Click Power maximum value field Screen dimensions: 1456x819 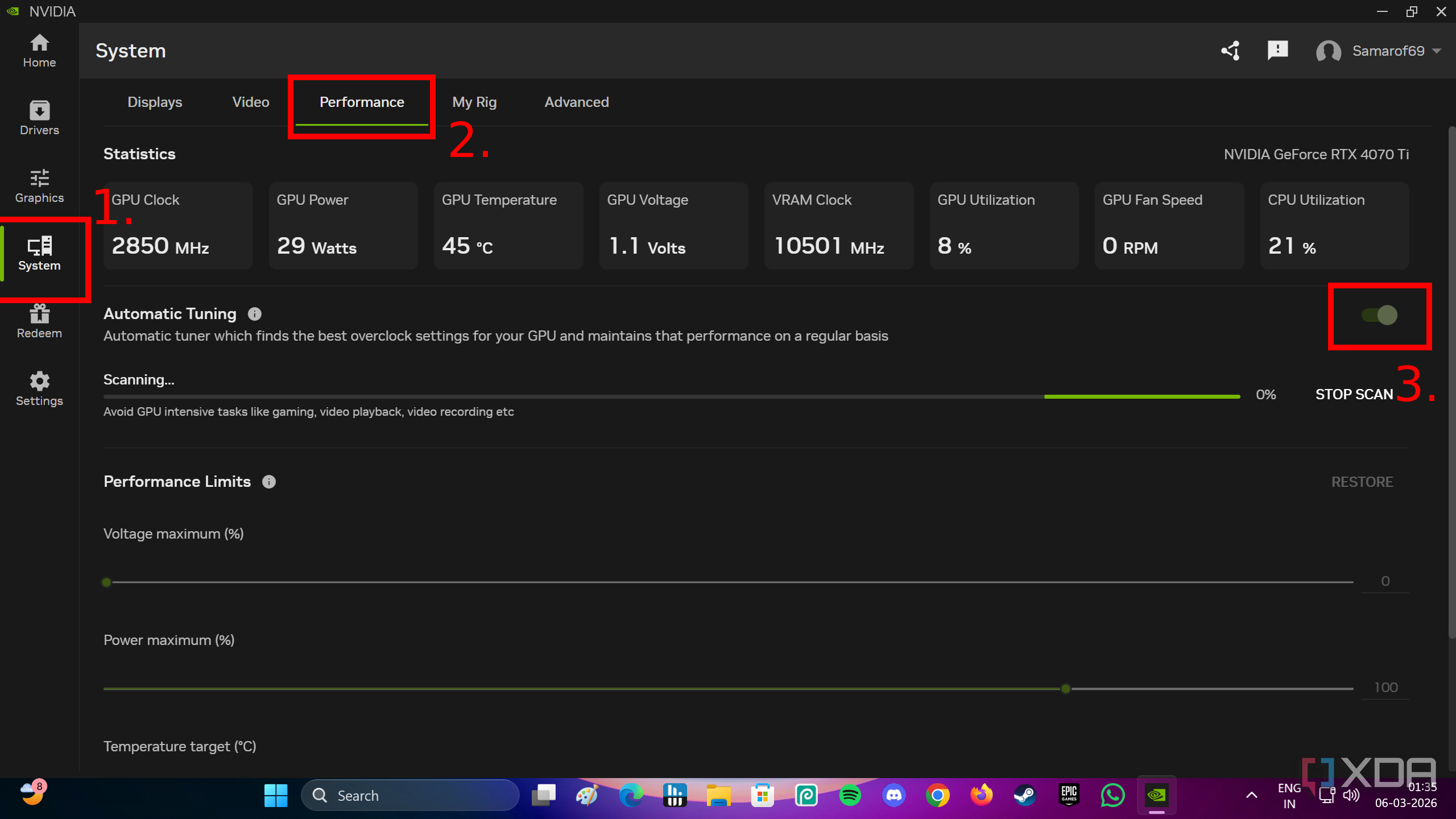pos(1385,688)
